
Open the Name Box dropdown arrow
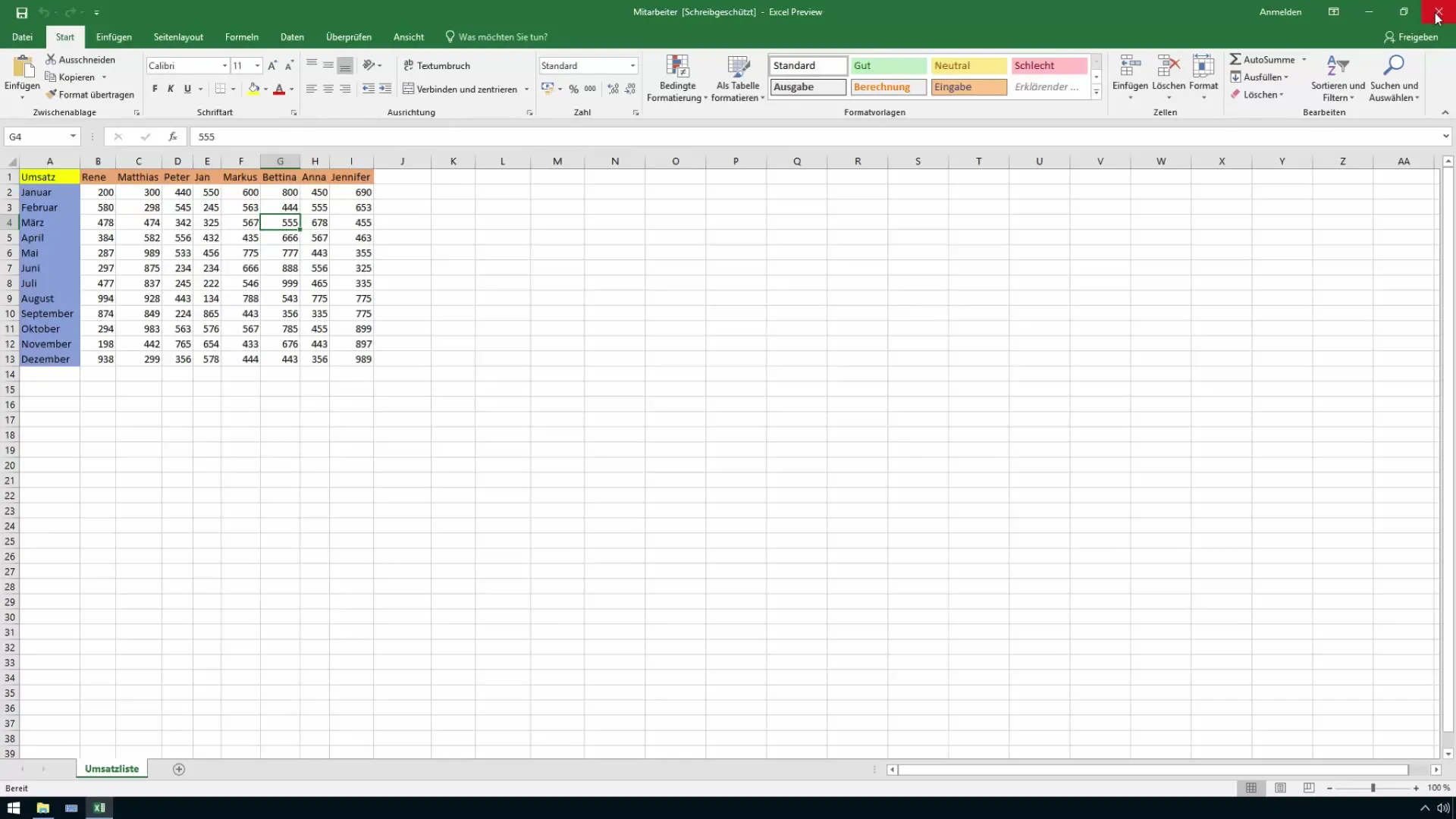tap(73, 136)
